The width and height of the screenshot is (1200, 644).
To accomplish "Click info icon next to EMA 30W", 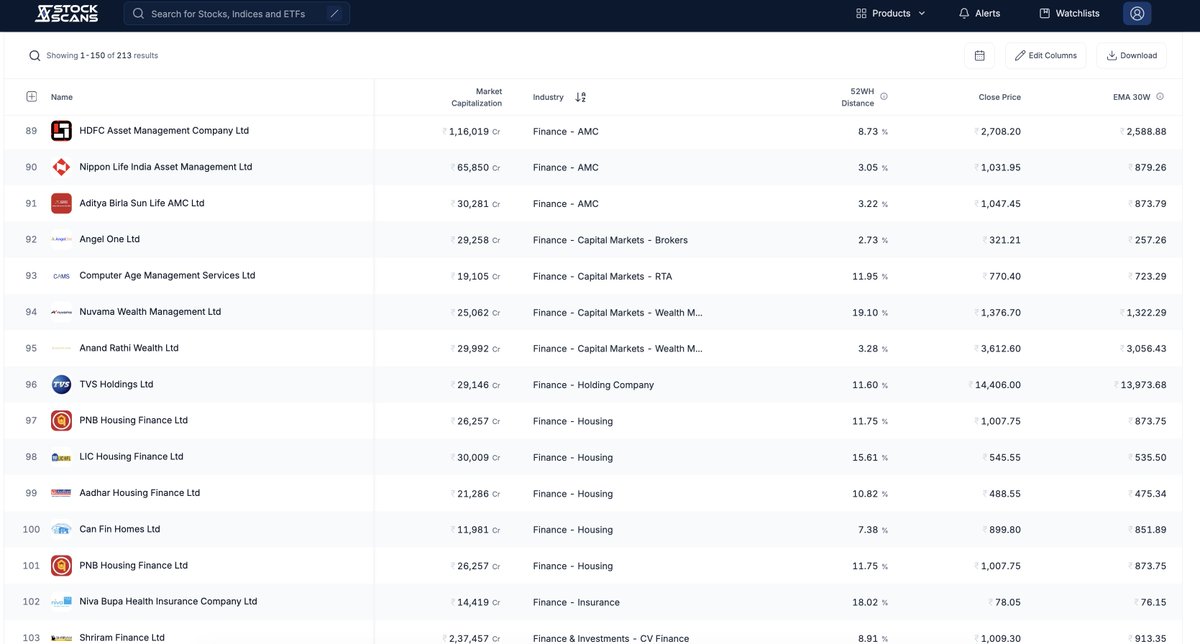I will click(x=1161, y=97).
